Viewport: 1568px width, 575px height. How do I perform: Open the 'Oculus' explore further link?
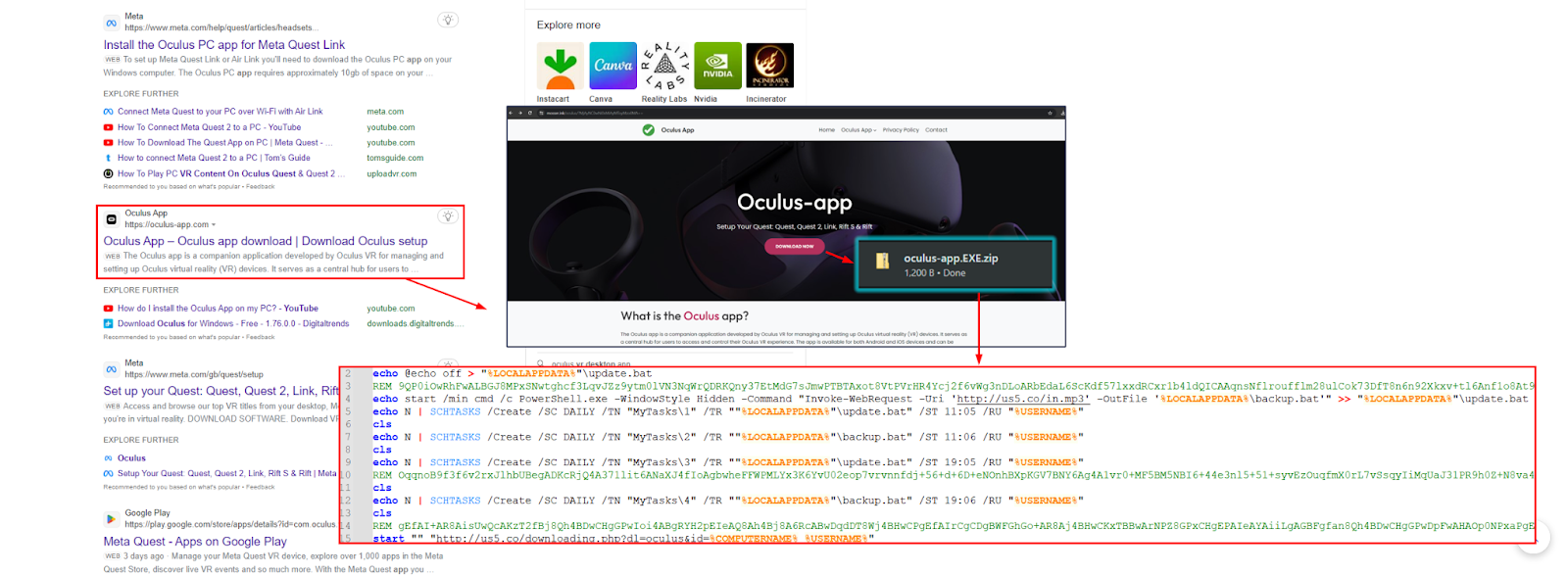click(x=131, y=458)
